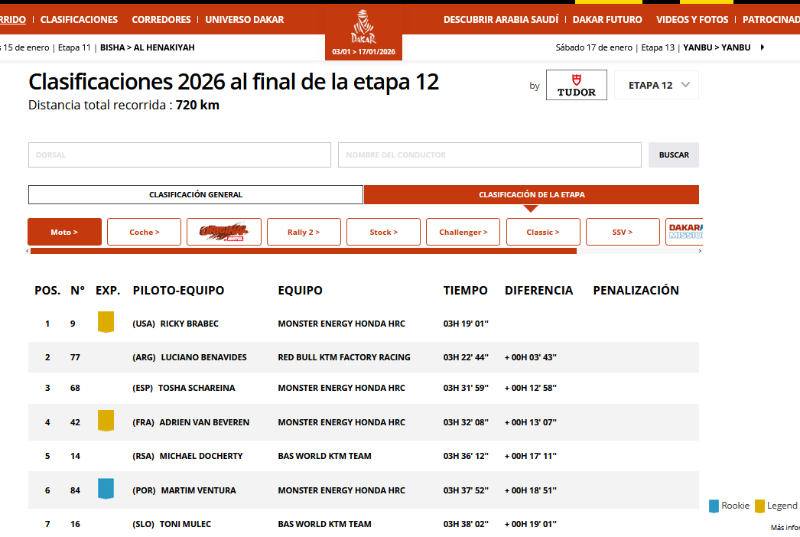
Task: Click Brabec's time 03H 19' 01"
Action: point(466,324)
